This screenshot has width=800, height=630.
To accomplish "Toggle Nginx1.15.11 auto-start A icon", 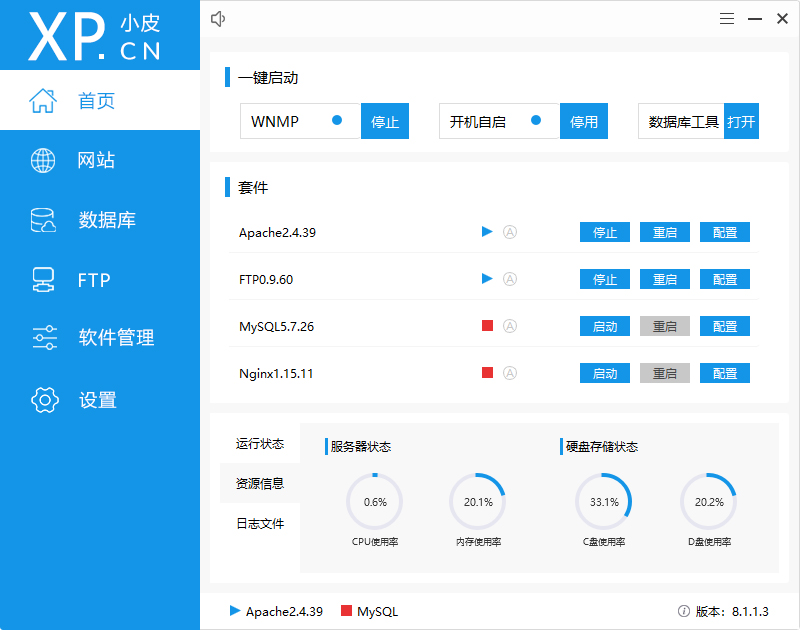I will pyautogui.click(x=510, y=373).
